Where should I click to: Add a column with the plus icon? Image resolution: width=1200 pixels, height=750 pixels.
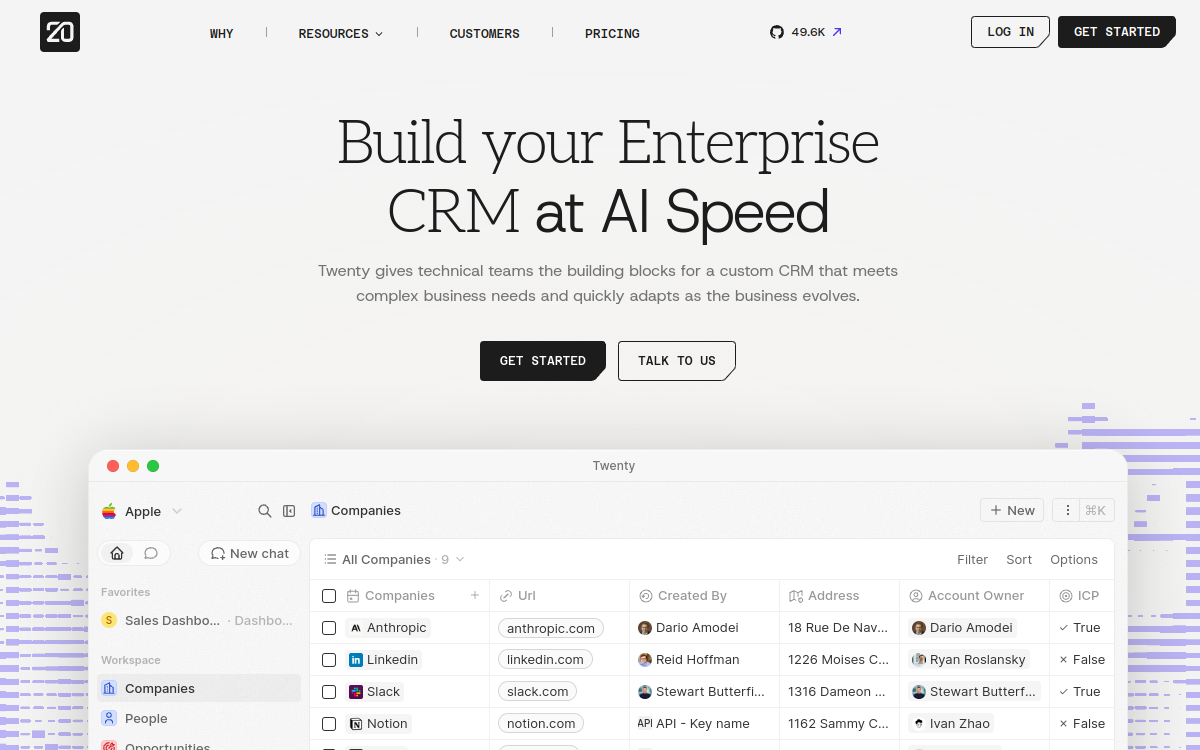[x=475, y=595]
